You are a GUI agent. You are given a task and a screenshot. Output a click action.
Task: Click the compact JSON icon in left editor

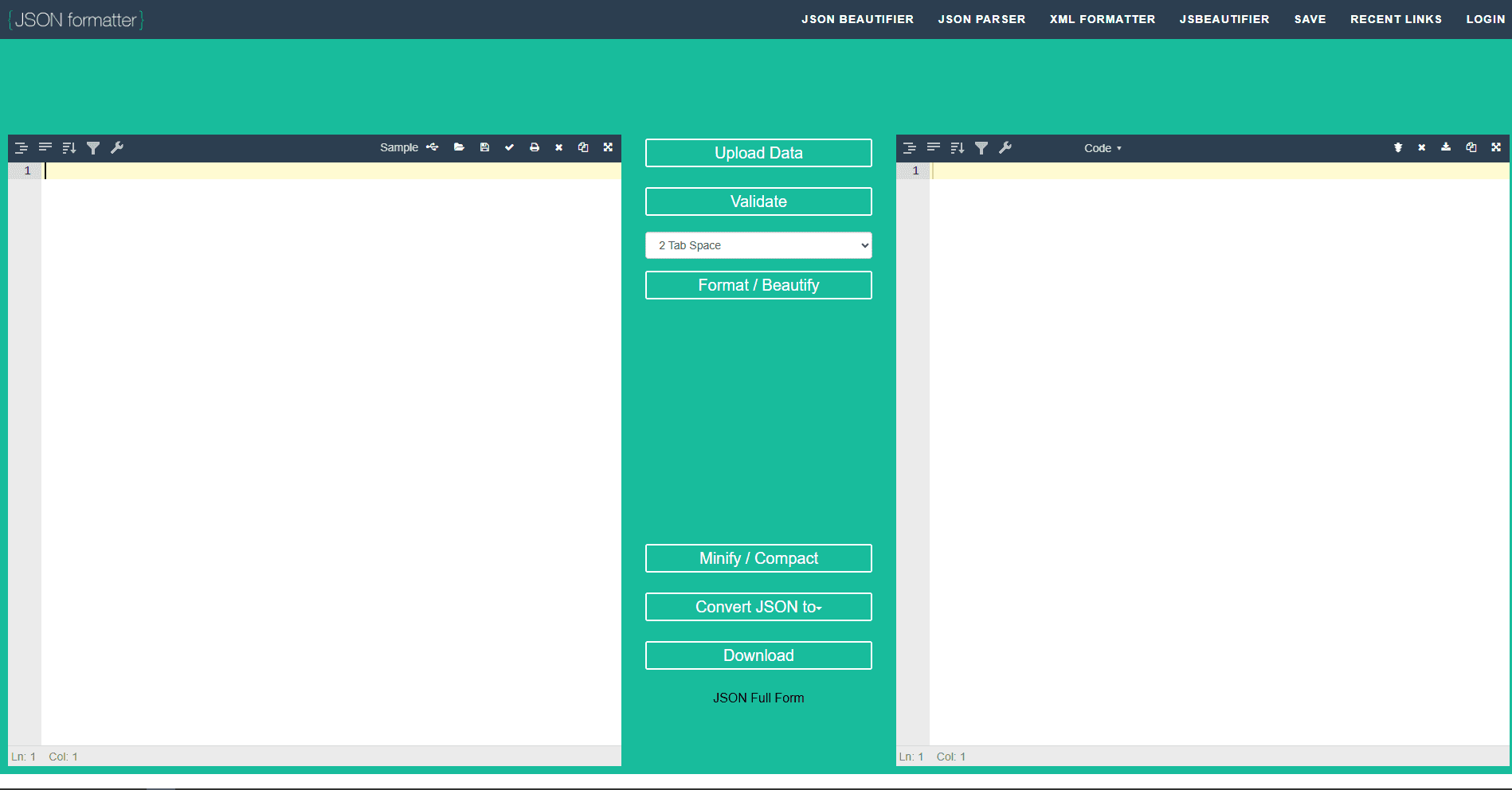[x=45, y=147]
